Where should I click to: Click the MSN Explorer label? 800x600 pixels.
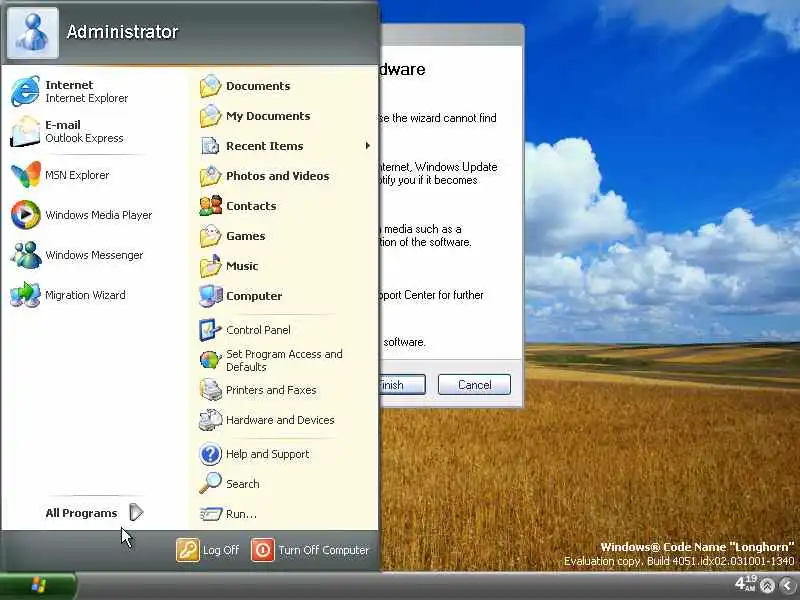(77, 175)
